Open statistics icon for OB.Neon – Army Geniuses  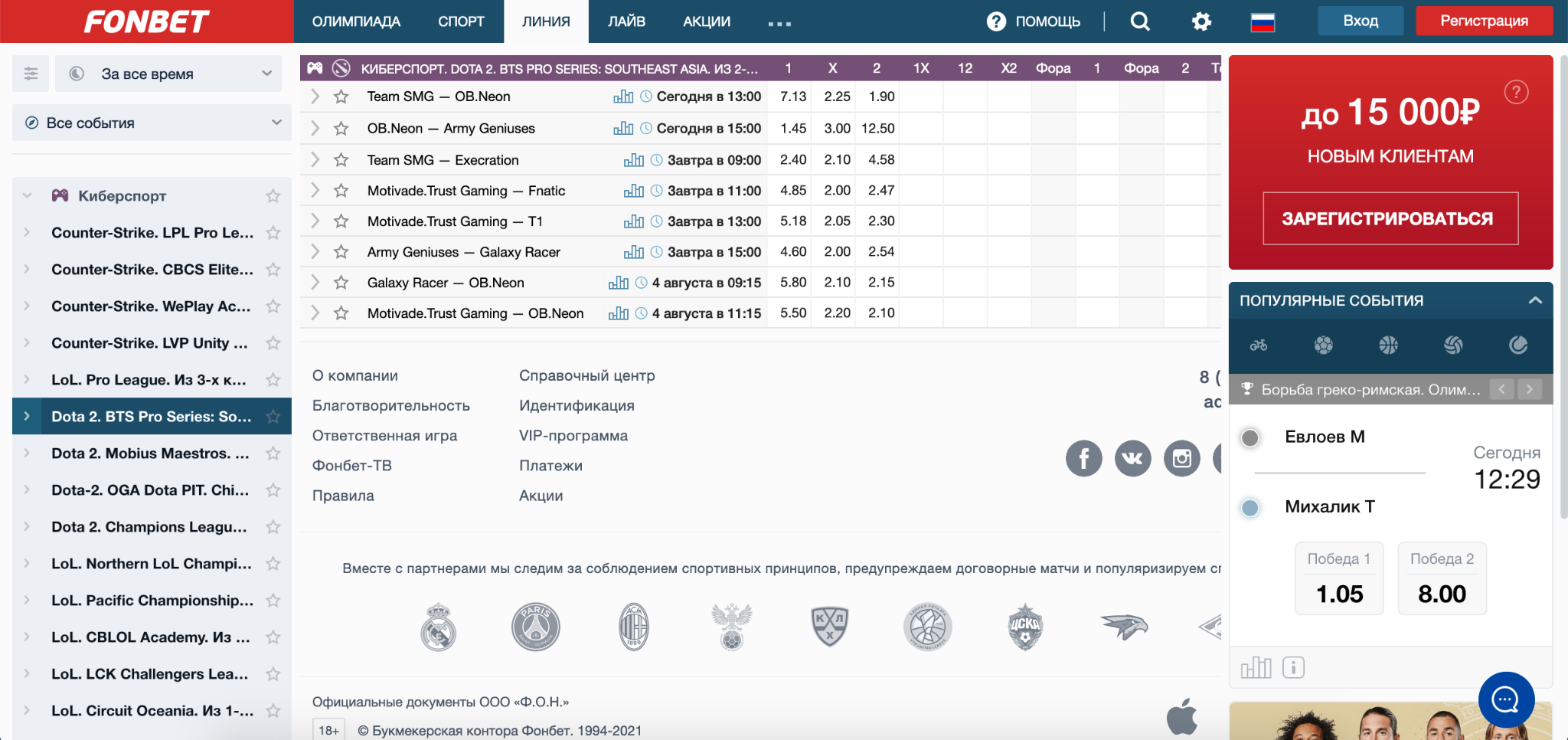coord(623,129)
